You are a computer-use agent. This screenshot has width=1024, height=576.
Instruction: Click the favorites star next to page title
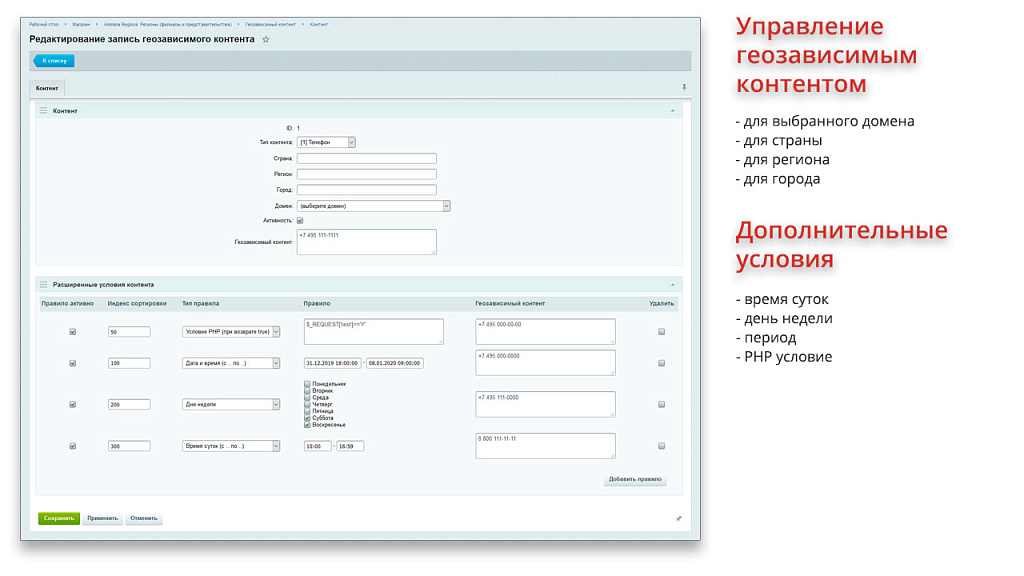265,40
